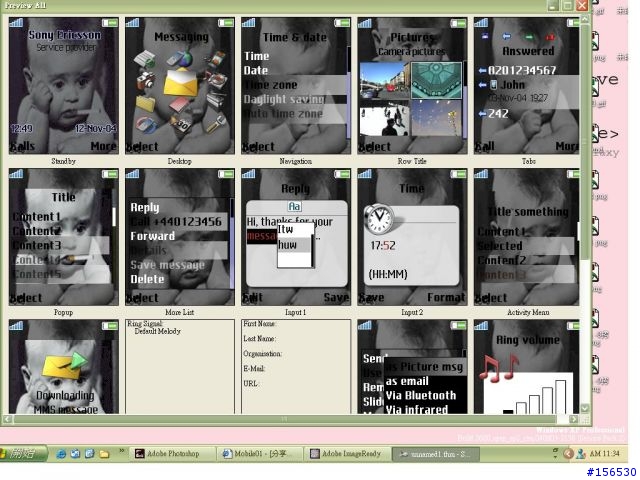640x480 pixels.
Task: Switch to the Mobile01 taskbar window
Action: point(260,454)
